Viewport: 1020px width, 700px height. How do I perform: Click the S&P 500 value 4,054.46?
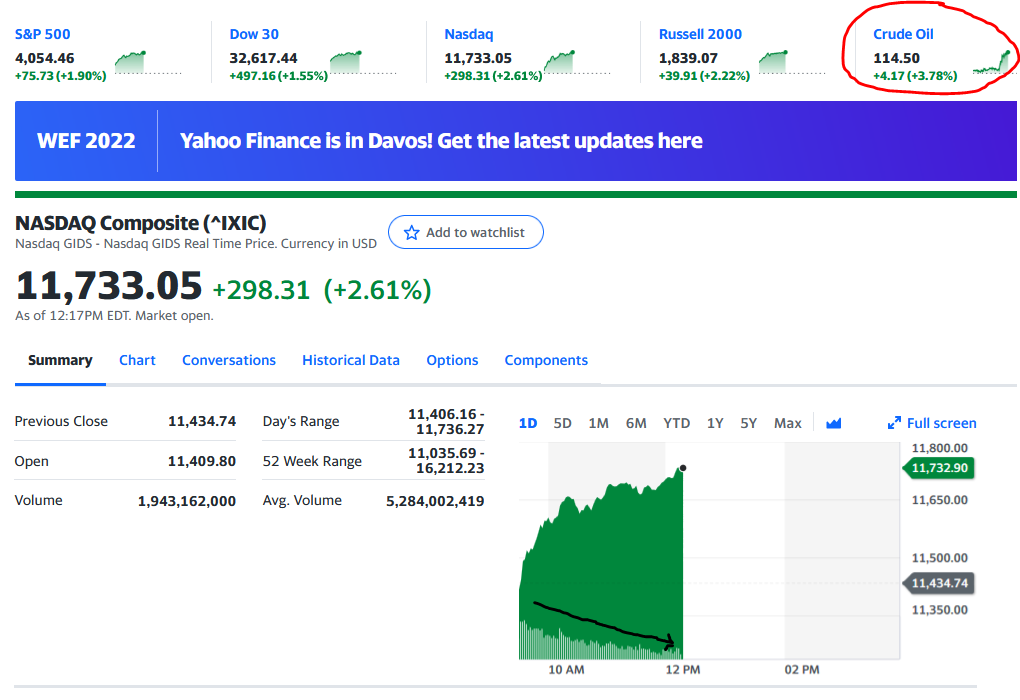(44, 59)
